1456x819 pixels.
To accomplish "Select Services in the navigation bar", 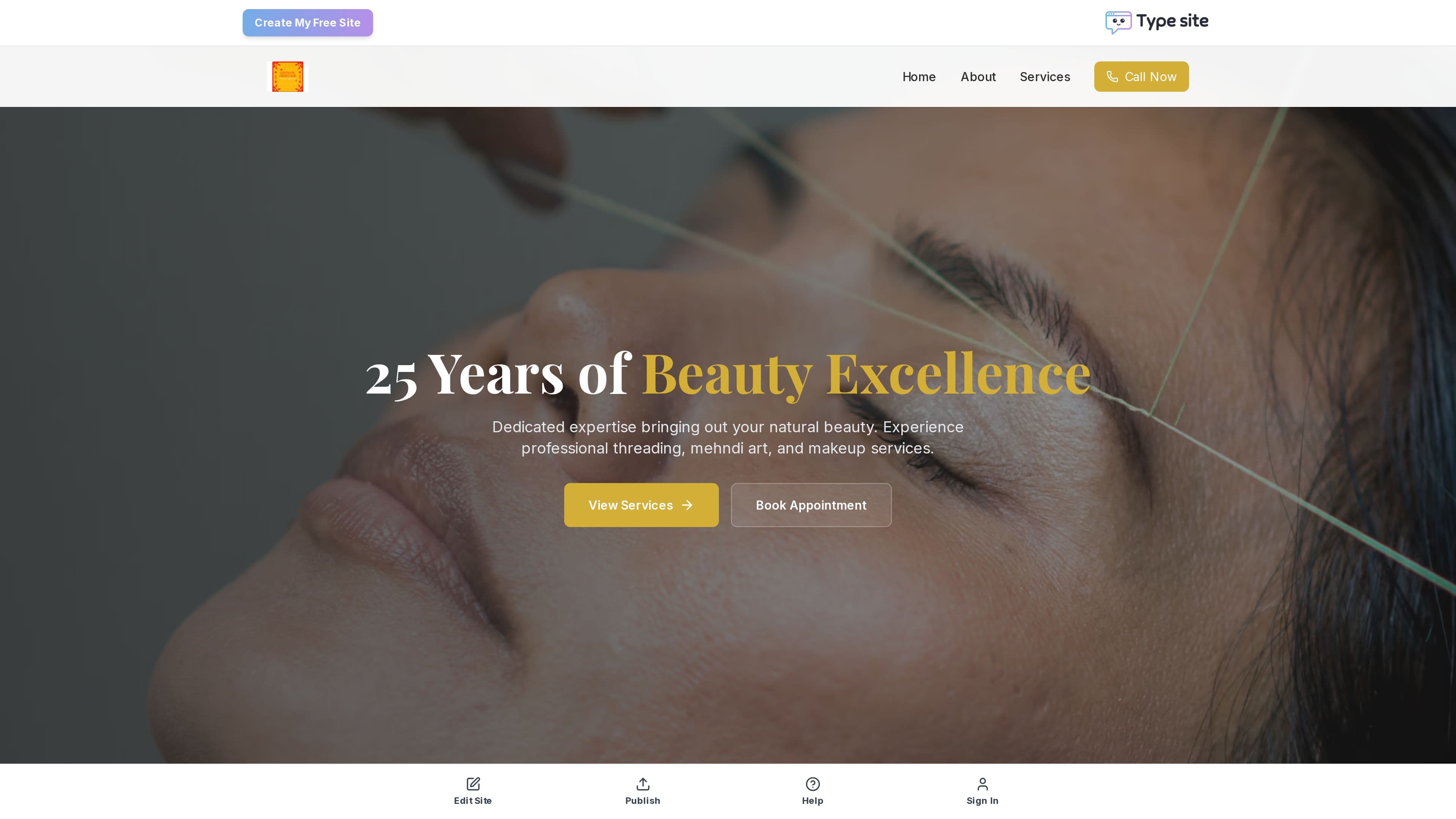I will (1045, 76).
